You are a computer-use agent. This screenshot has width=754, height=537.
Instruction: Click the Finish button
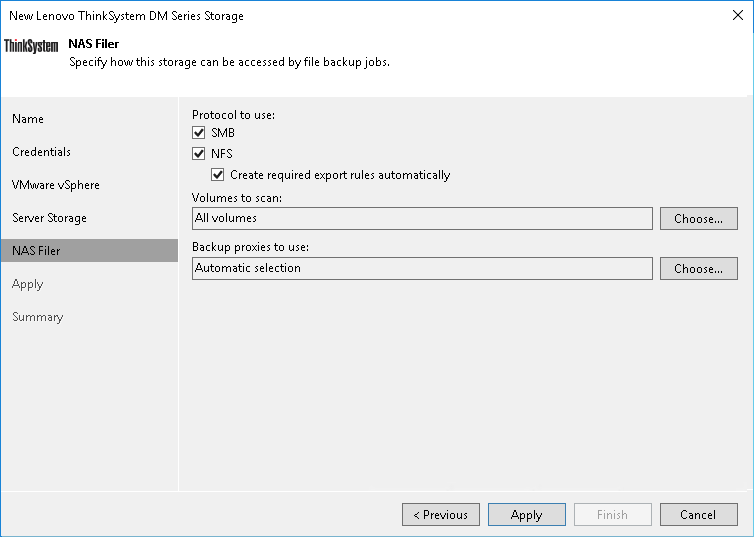click(612, 515)
